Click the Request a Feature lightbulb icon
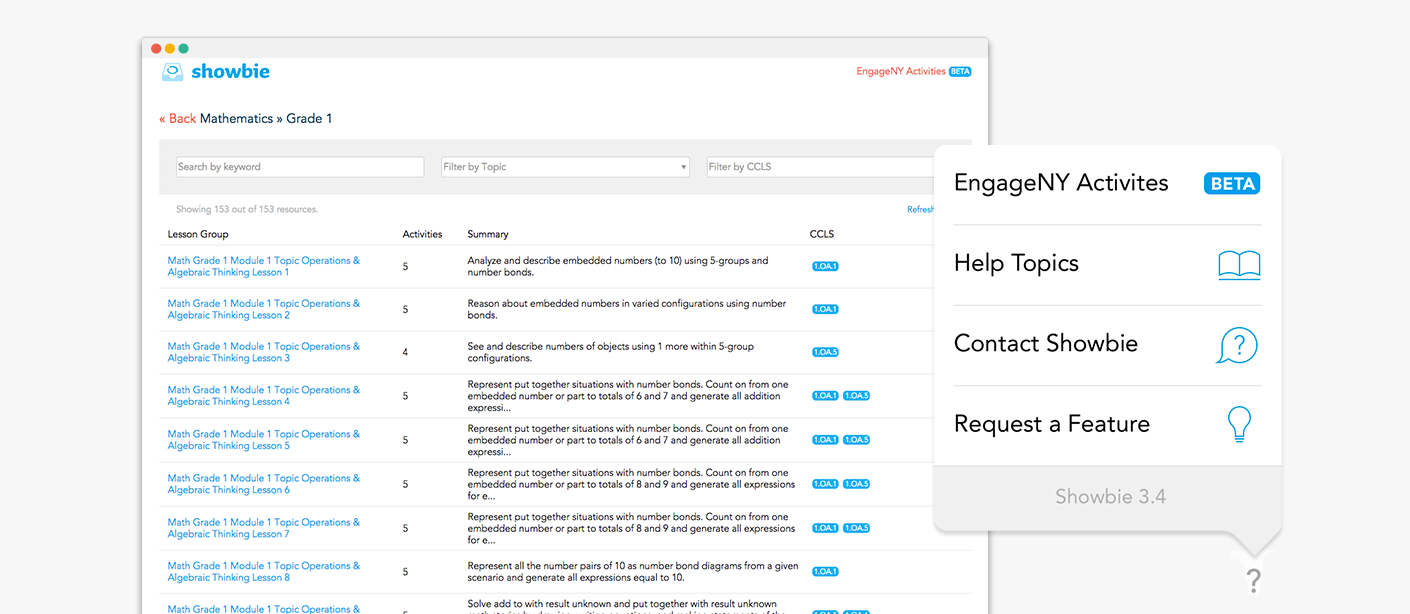The image size is (1410, 614). coord(1239,424)
